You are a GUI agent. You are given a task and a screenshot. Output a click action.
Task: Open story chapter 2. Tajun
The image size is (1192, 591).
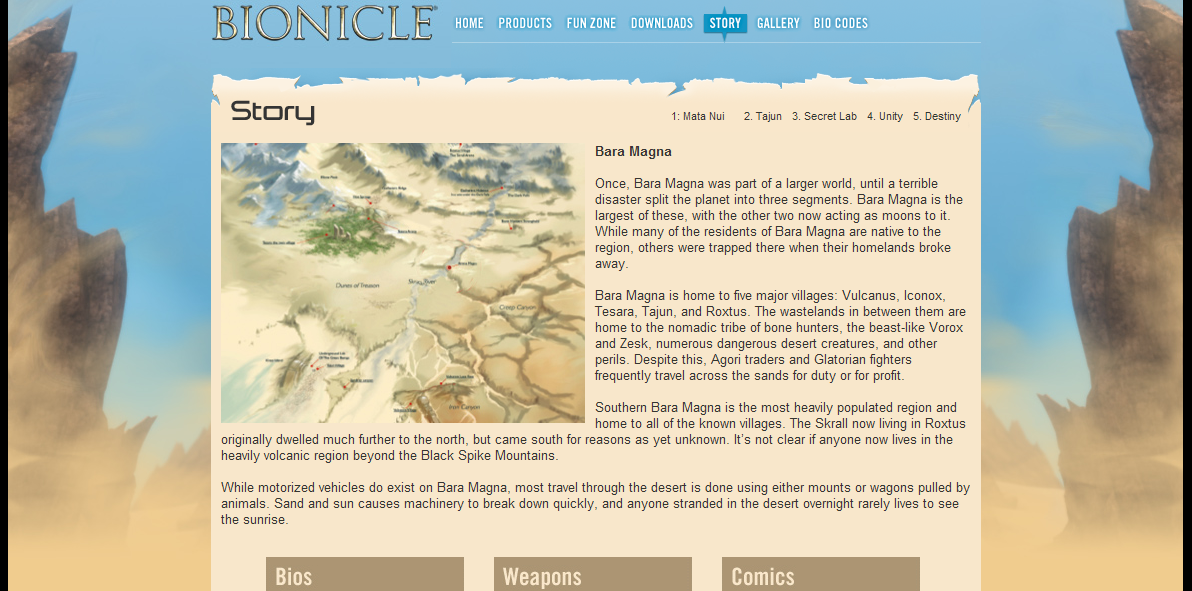[762, 116]
